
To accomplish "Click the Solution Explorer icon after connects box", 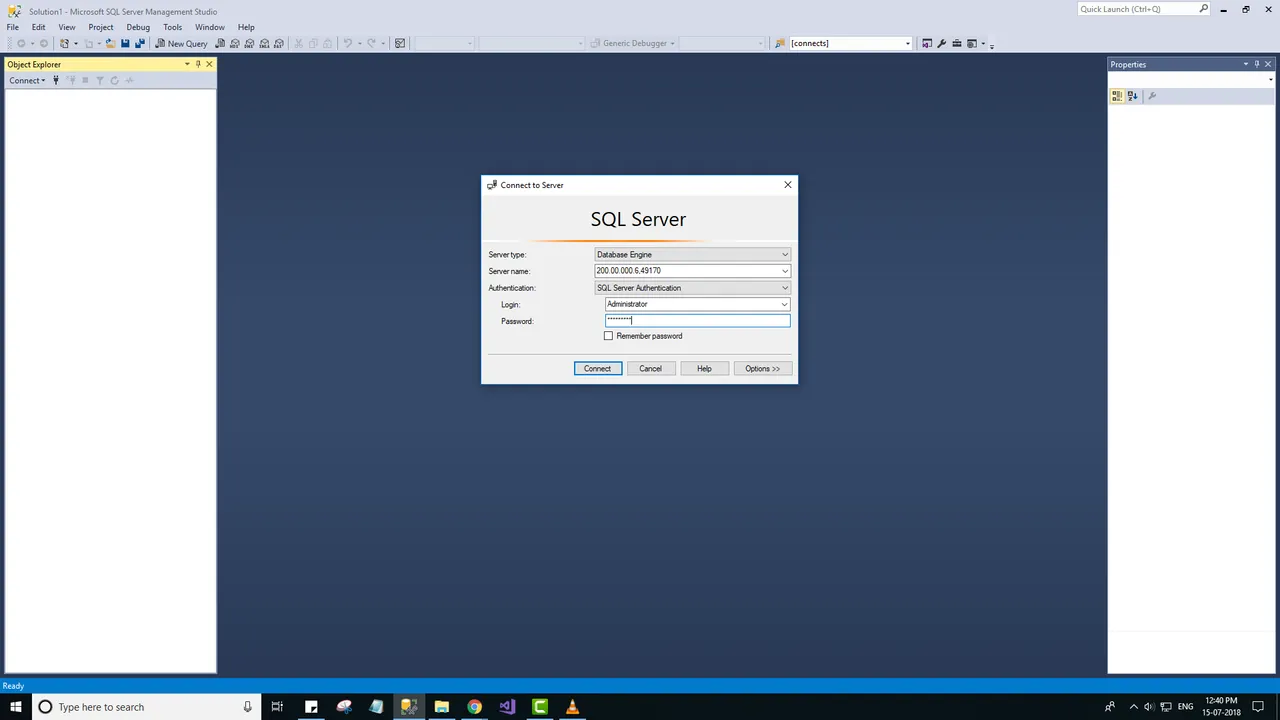I will pyautogui.click(x=927, y=43).
